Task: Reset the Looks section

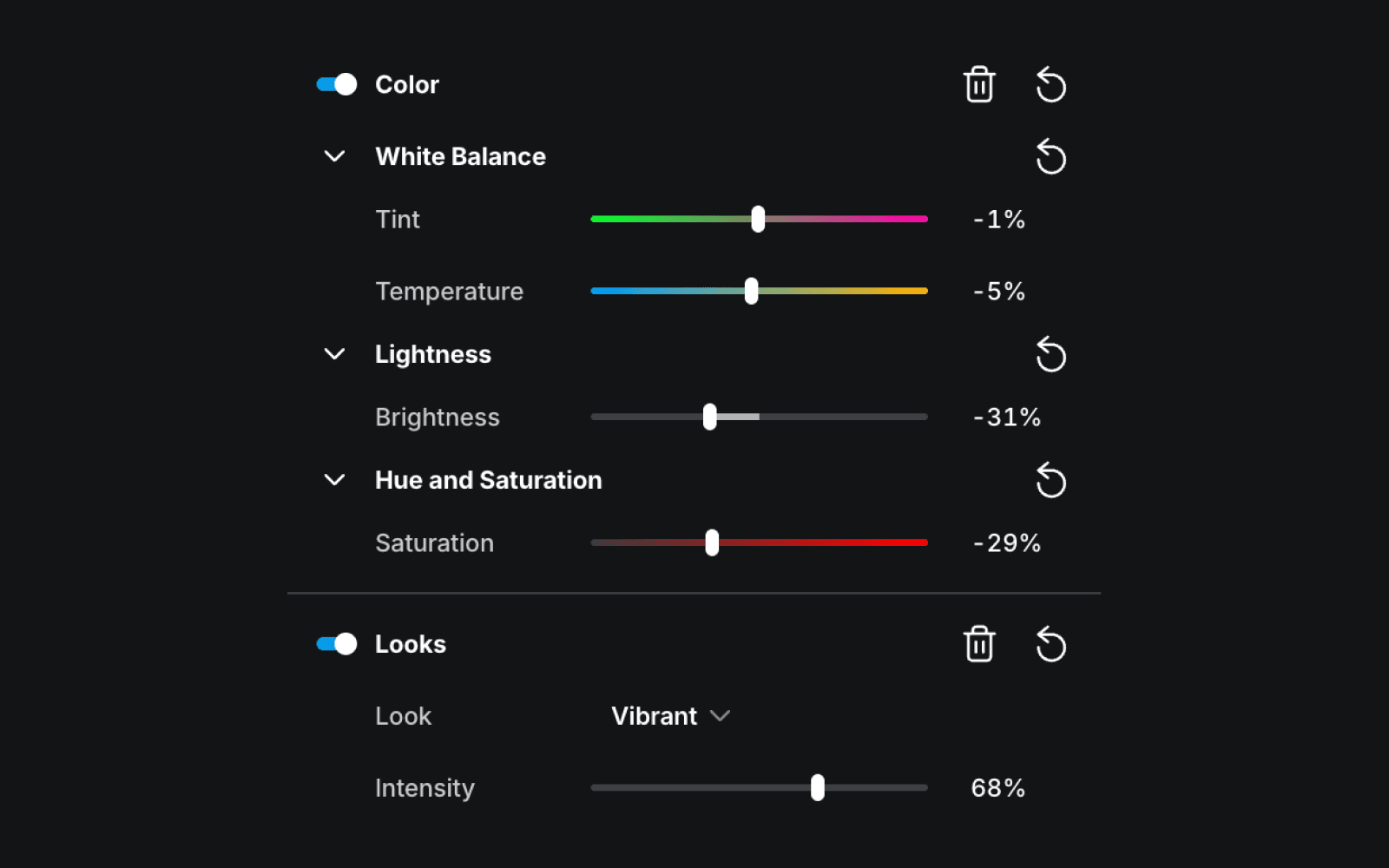Action: click(x=1050, y=644)
